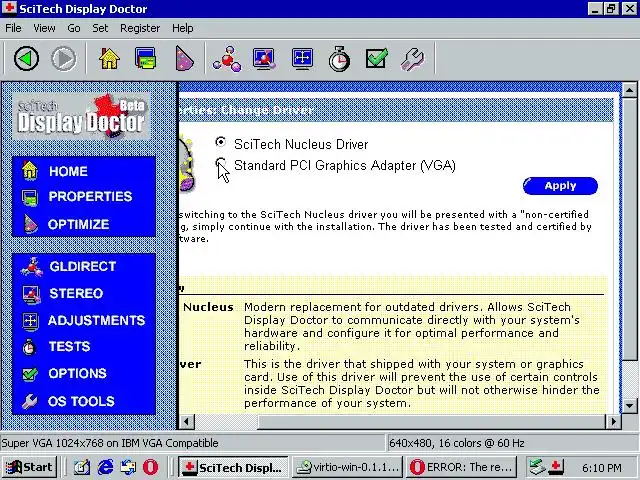
Task: Go to the OS TOOLS sidebar link
Action: (x=81, y=401)
